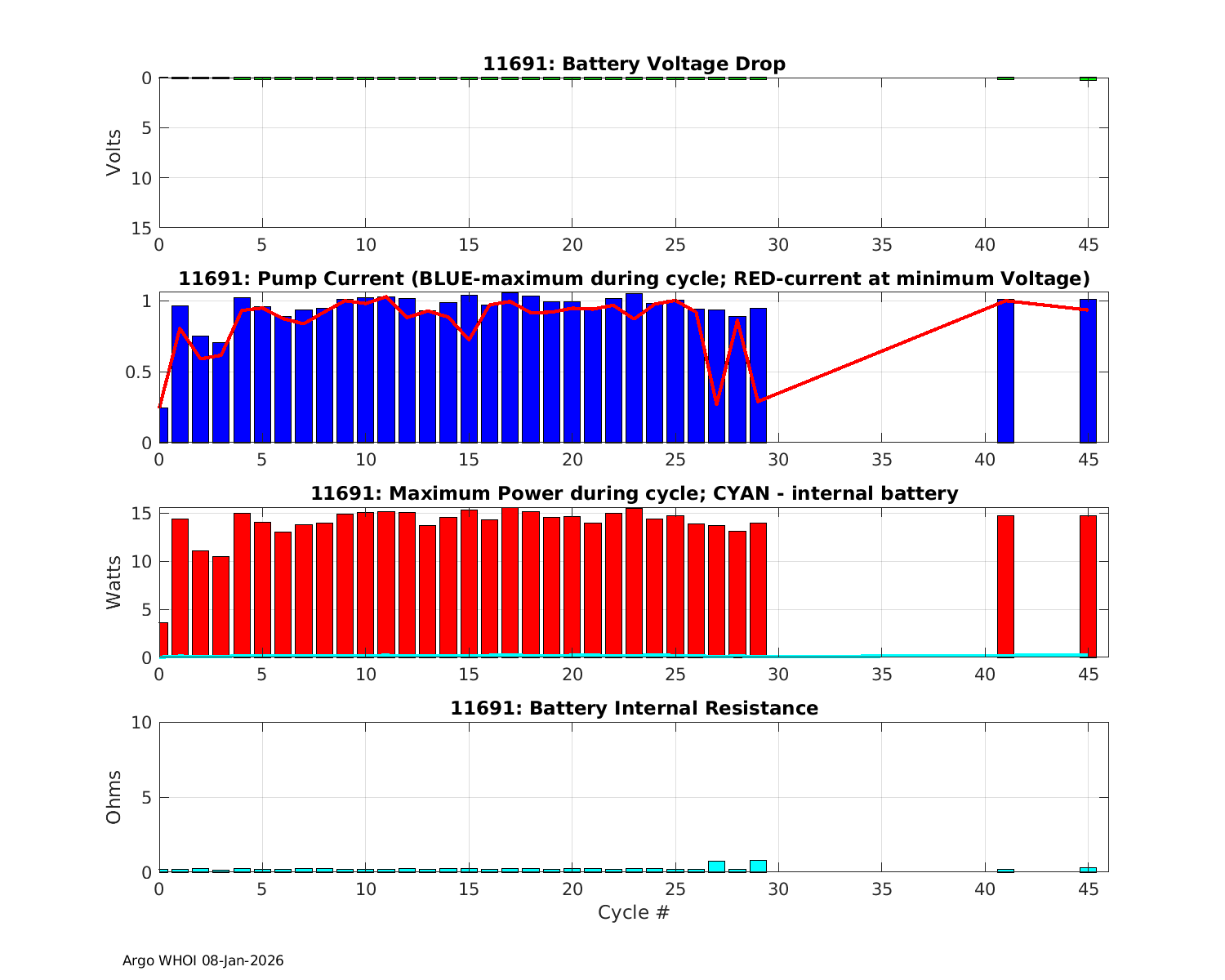Image resolution: width=1225 pixels, height=980 pixels.
Task: Select the blue pump current bar at cycle 41
Action: tap(1005, 372)
